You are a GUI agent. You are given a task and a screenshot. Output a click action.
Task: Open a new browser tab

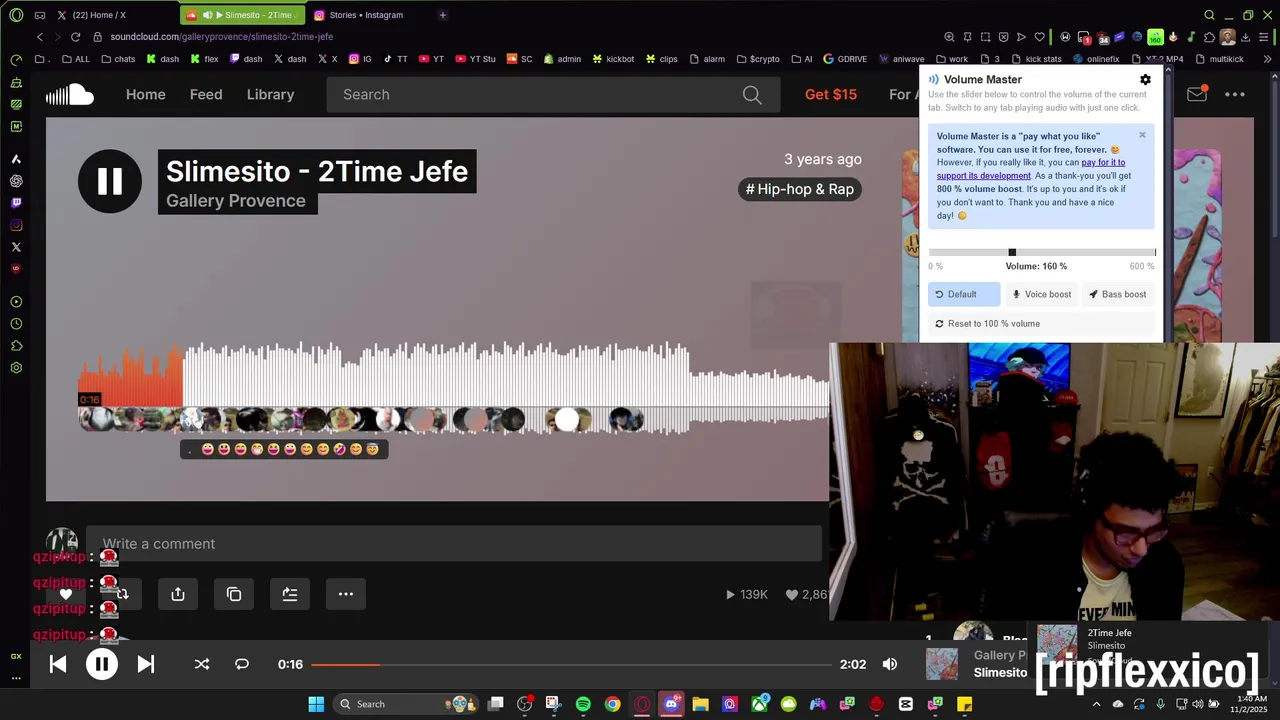click(x=443, y=15)
